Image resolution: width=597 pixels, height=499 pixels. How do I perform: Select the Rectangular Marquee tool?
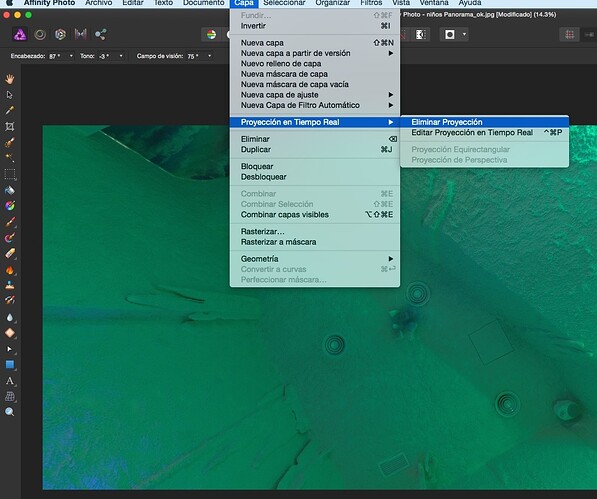[10, 174]
